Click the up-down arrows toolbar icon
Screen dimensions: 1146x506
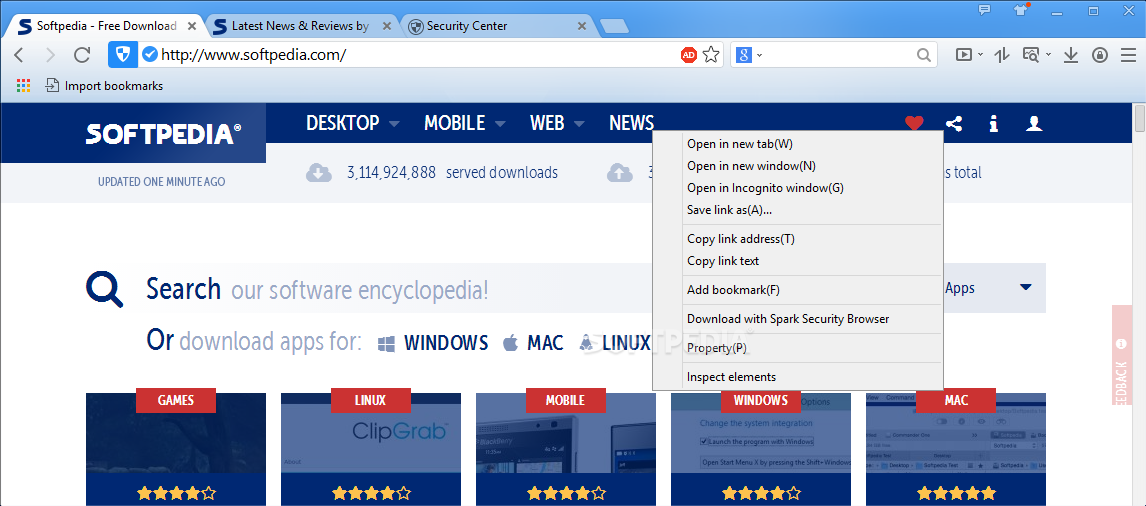click(1002, 54)
